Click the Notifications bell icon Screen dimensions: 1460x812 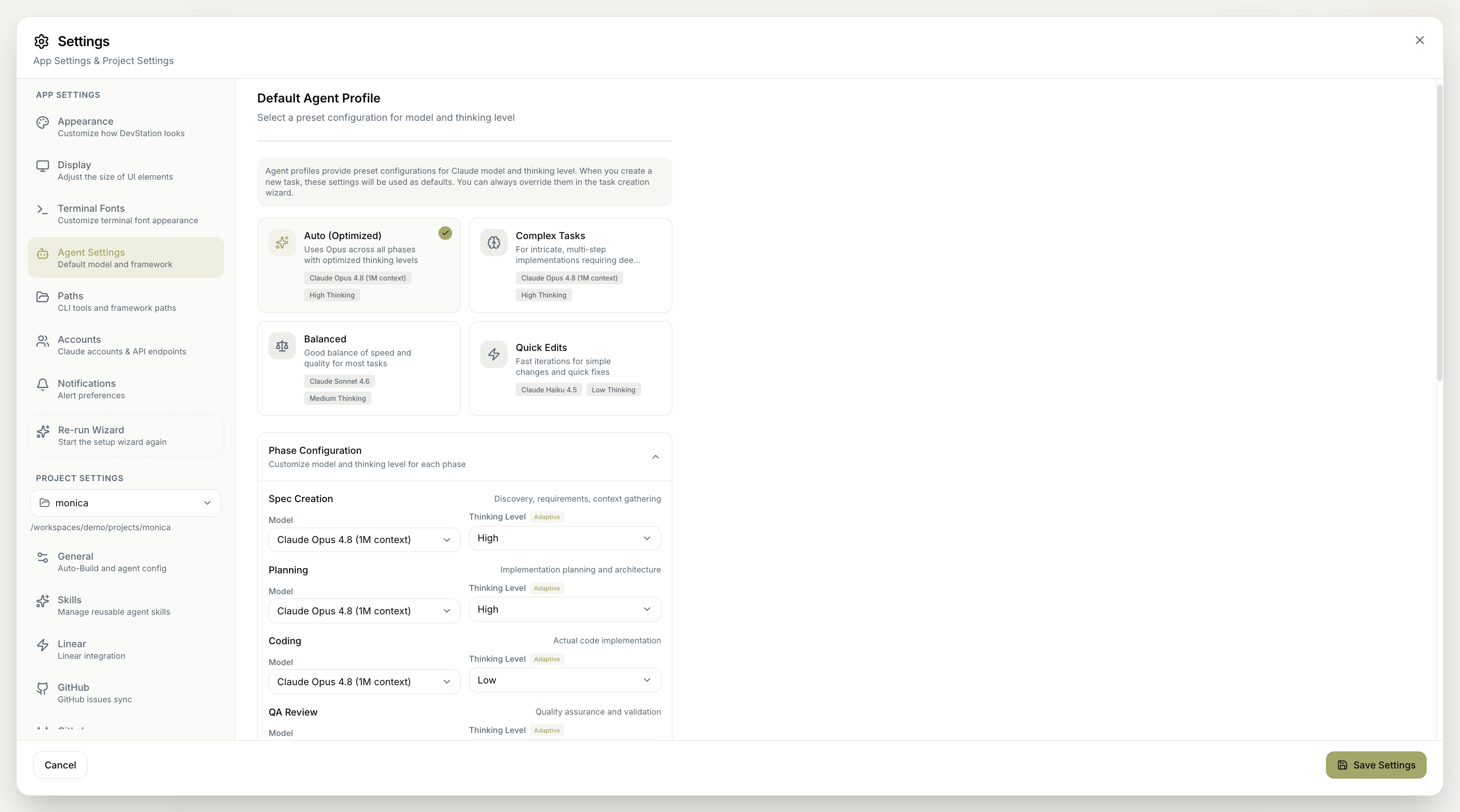point(43,385)
